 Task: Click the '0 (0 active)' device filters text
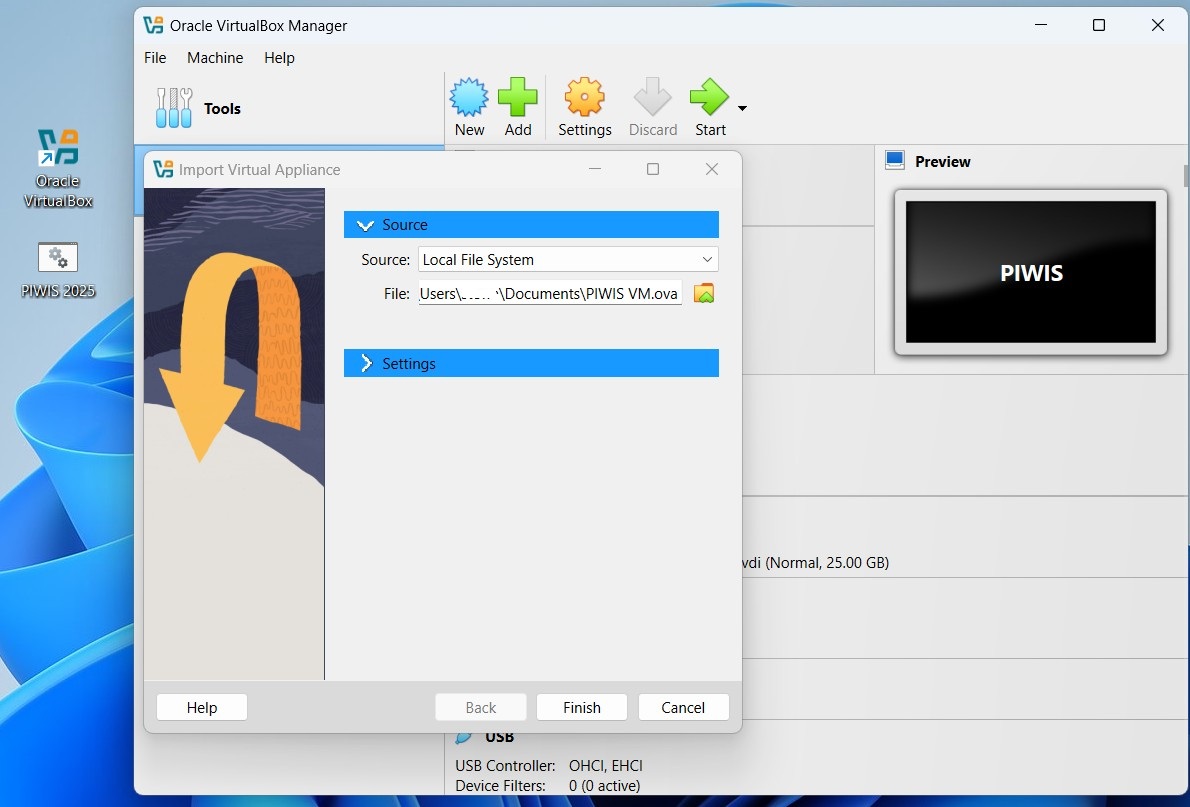tap(604, 786)
